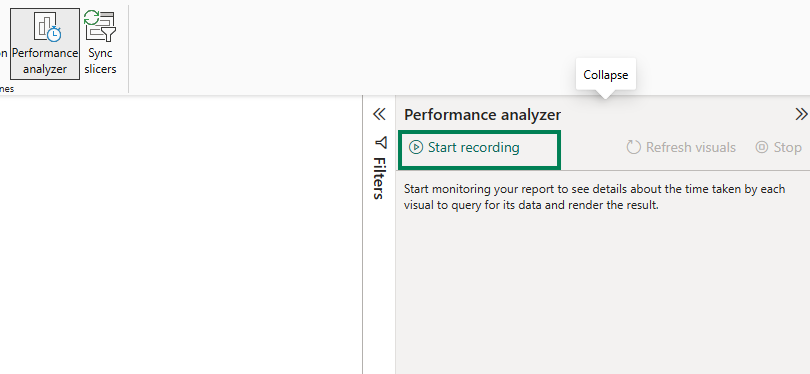Click the Start recording text label

[474, 147]
